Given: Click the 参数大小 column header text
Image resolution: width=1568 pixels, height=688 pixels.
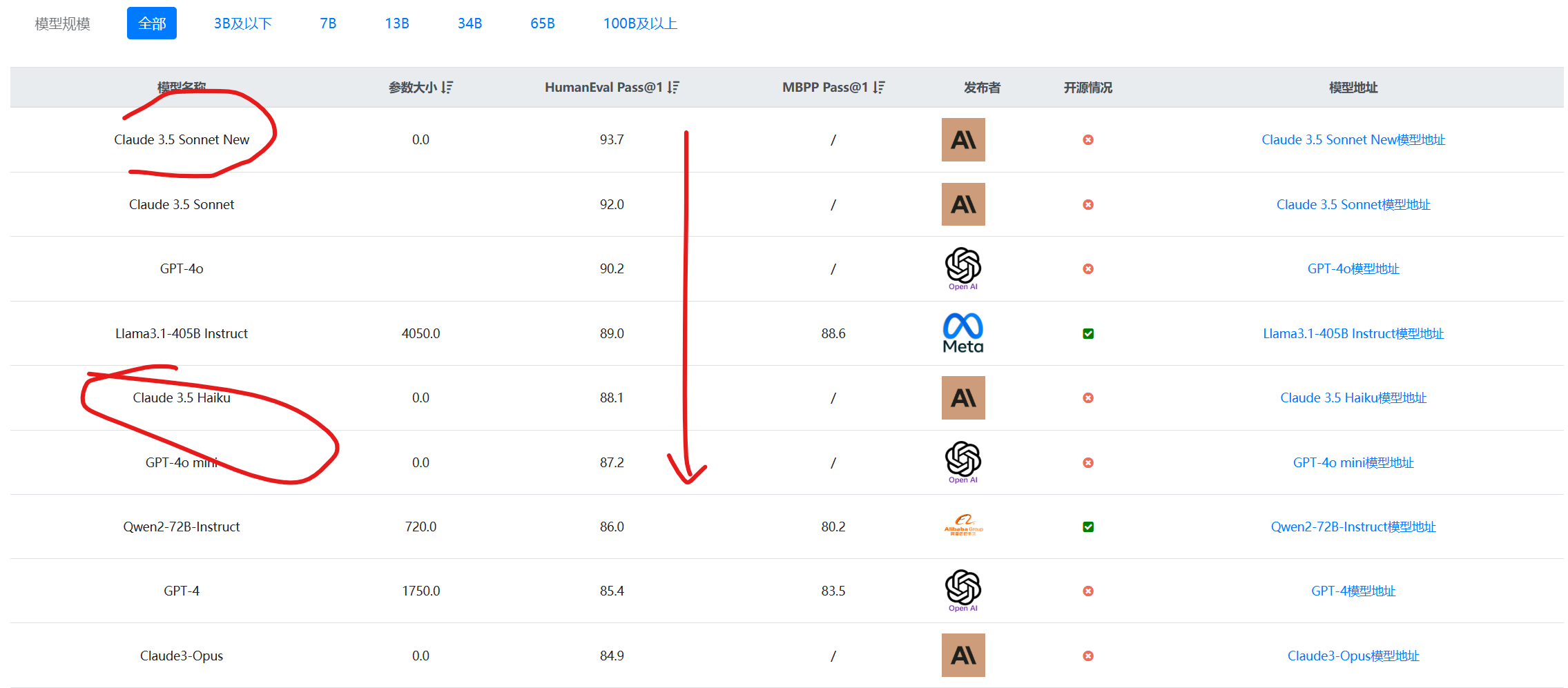Looking at the screenshot, I should tap(412, 88).
